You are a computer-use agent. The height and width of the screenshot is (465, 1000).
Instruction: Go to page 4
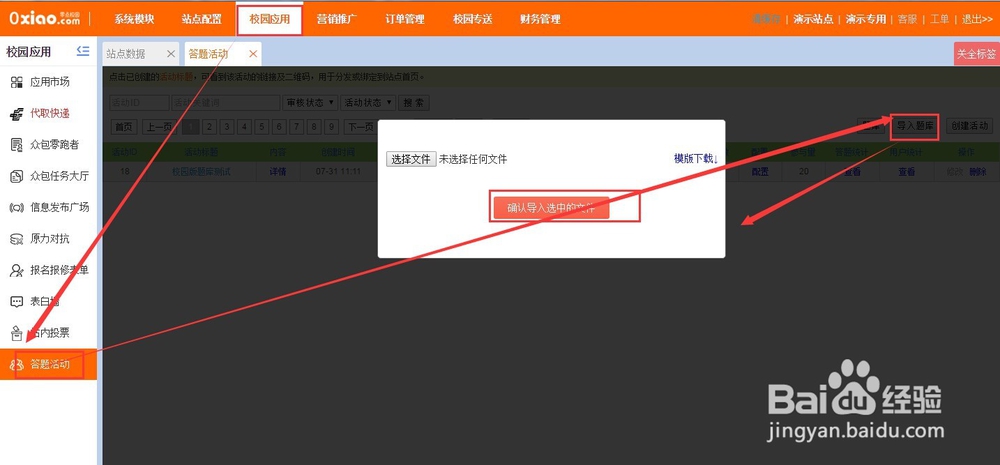(x=244, y=126)
